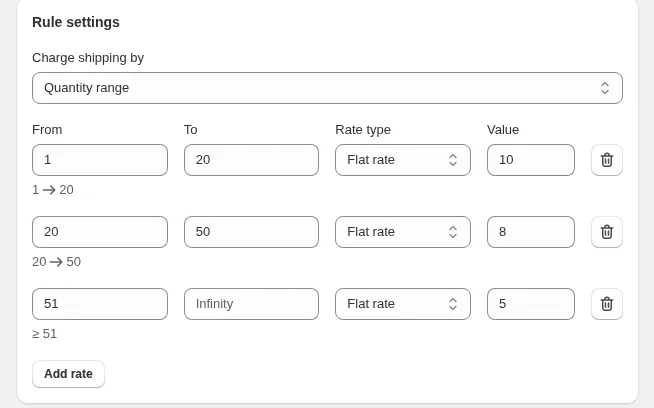Click the 20 → 50 range hint
Viewport: 654px width, 408px height.
point(56,262)
